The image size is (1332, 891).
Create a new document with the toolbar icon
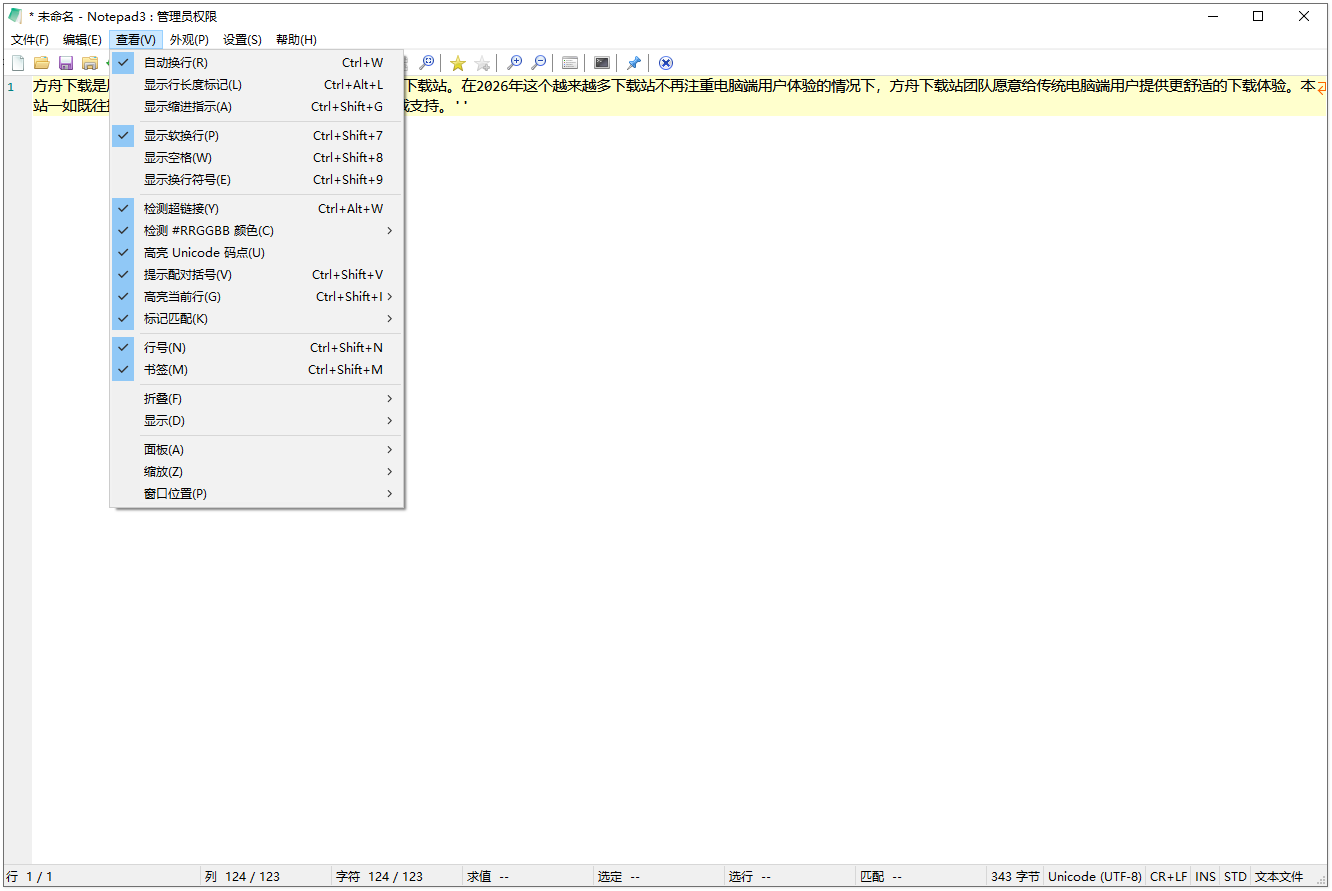tap(17, 62)
